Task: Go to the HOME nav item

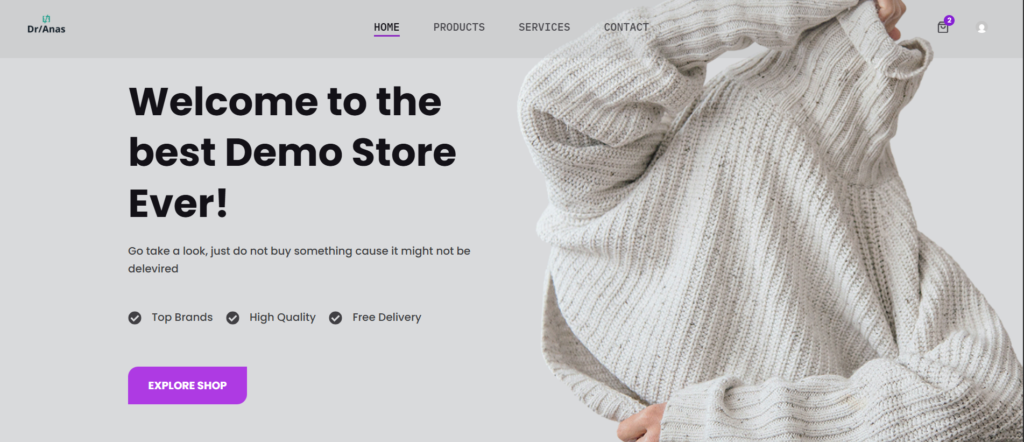Action: 387,27
